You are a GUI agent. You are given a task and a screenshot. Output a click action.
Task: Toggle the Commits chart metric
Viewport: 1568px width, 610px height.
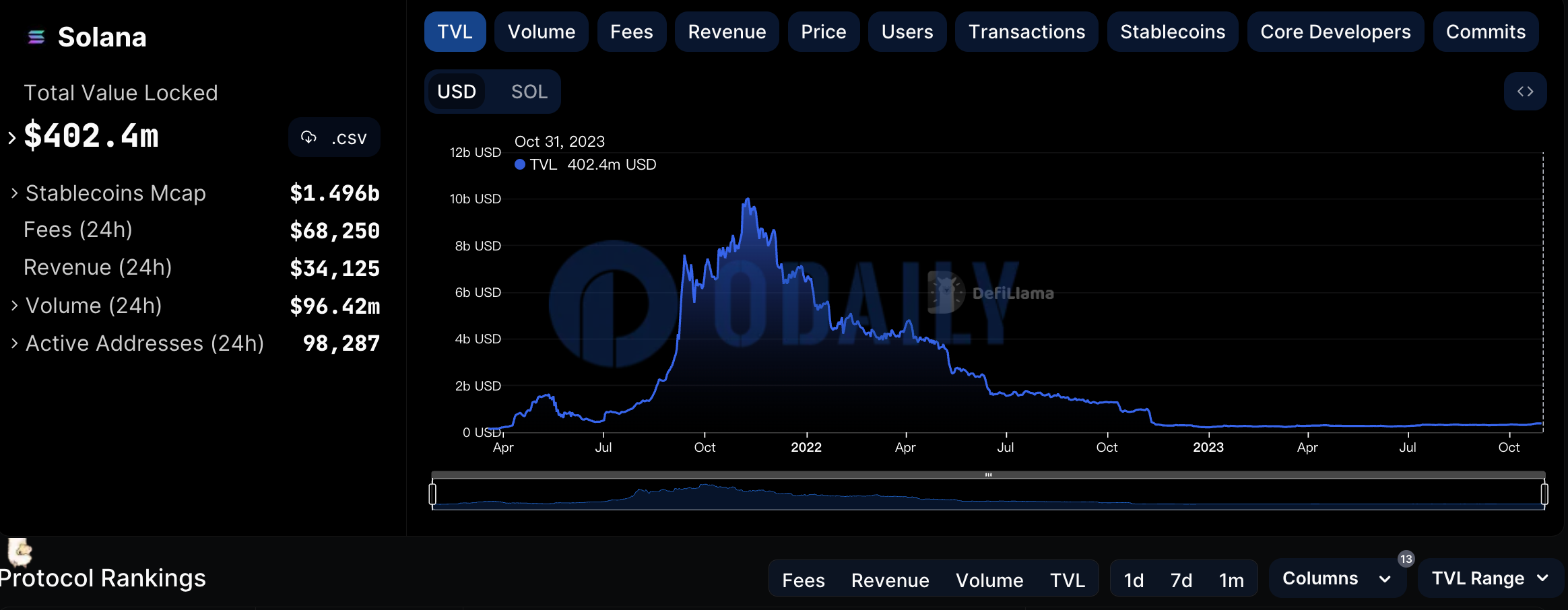click(x=1486, y=32)
